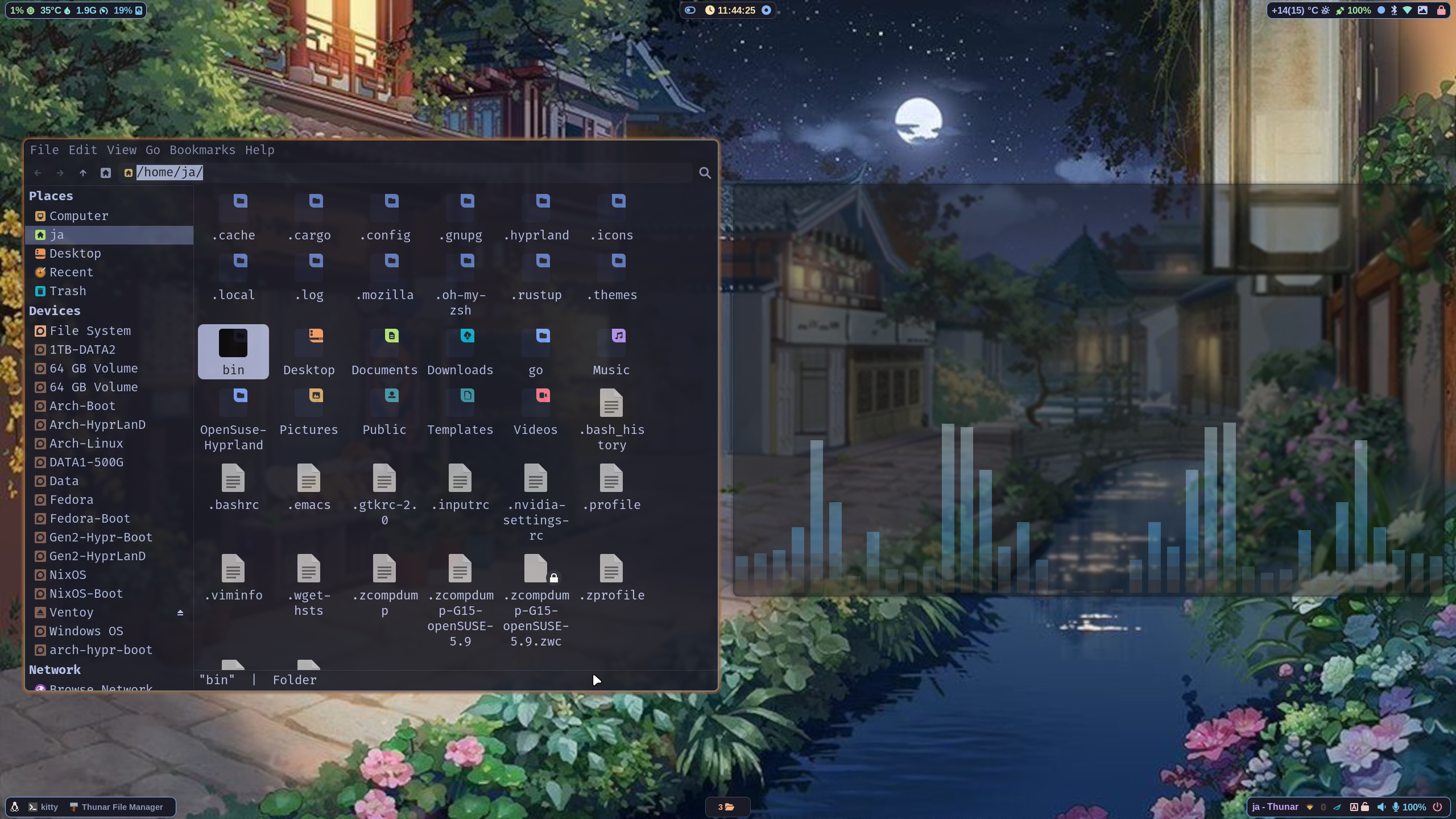Click the power icon in bottom bar
Screen dimensions: 1456x819
pyautogui.click(x=1438, y=807)
